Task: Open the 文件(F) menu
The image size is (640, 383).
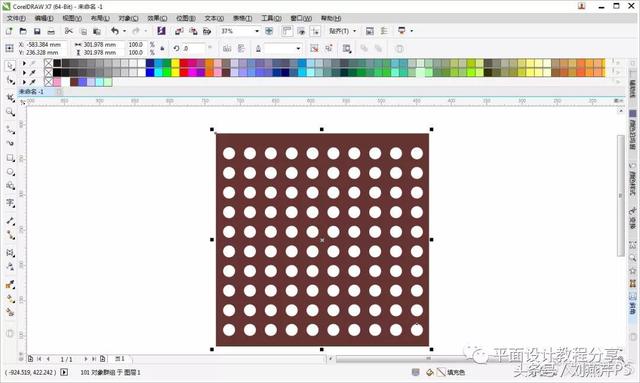Action: click(x=16, y=18)
